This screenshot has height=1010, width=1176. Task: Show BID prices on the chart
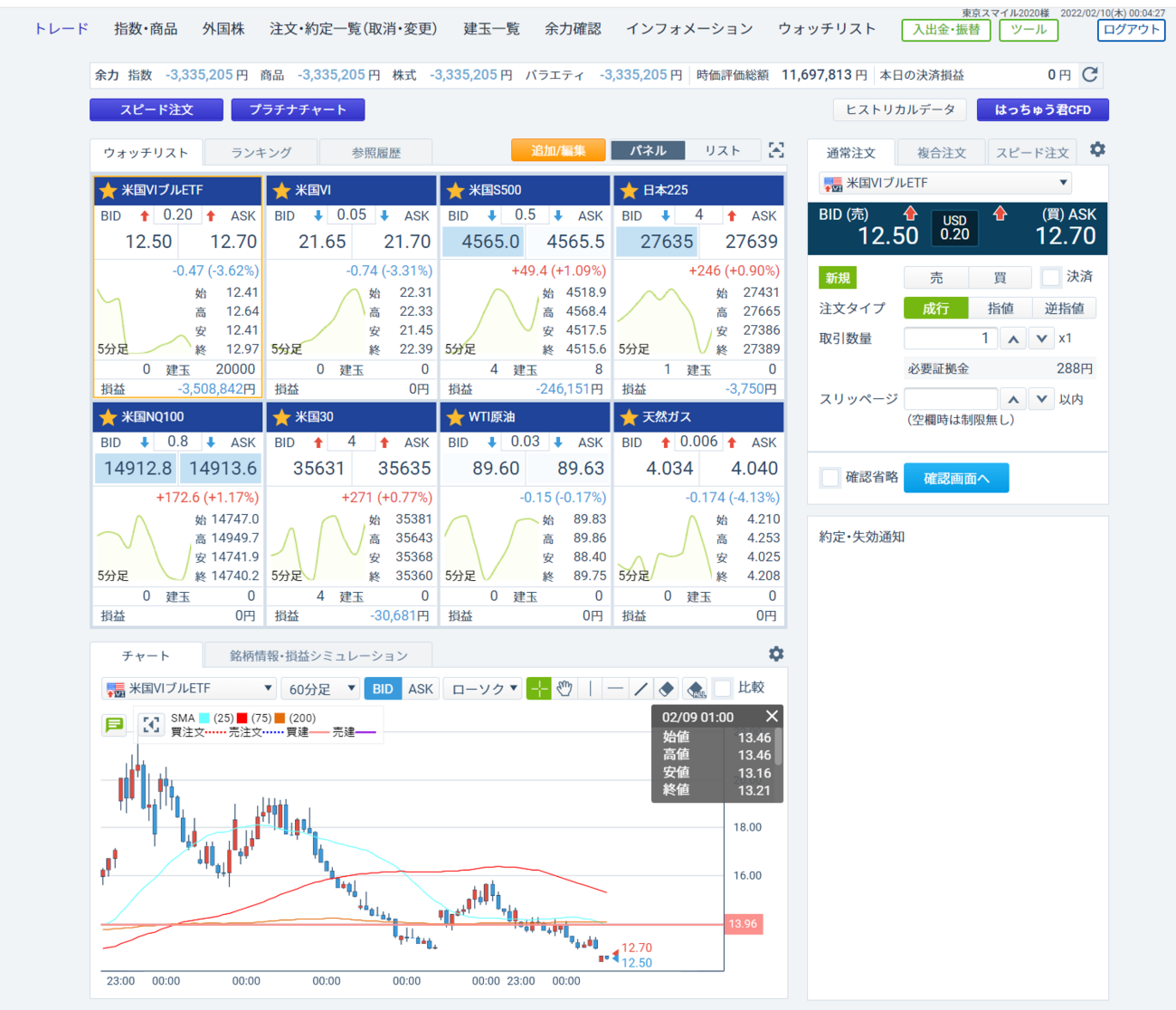tap(383, 689)
